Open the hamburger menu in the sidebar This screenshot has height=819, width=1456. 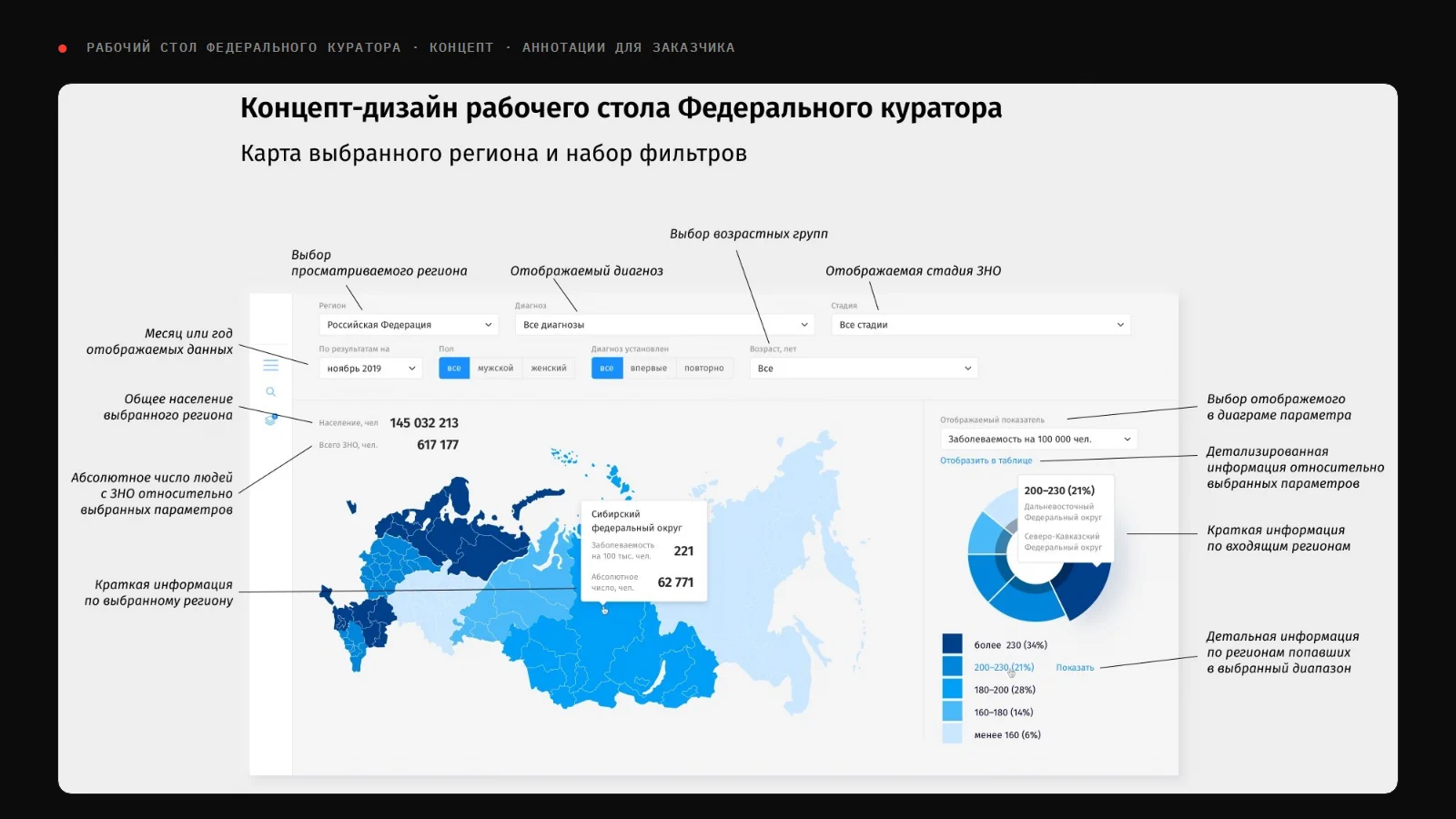pyautogui.click(x=270, y=365)
